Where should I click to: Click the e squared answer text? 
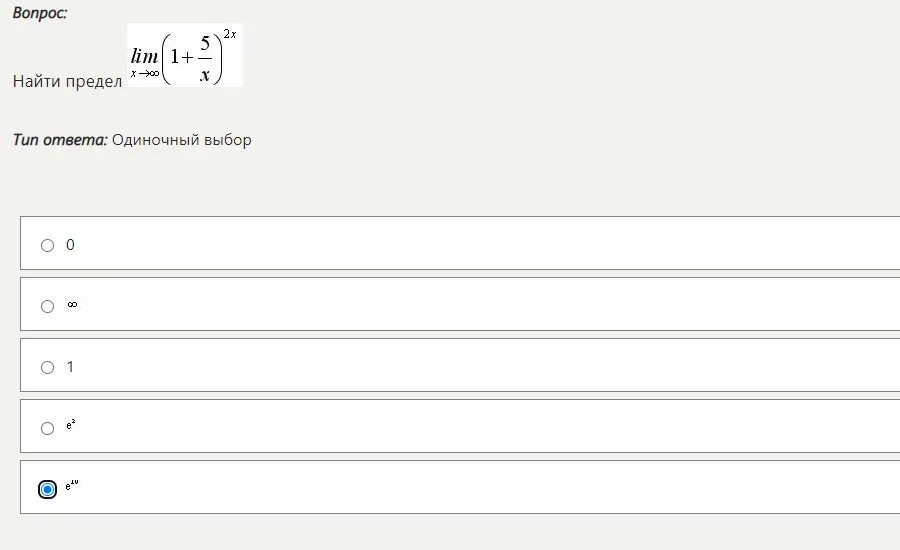click(71, 426)
